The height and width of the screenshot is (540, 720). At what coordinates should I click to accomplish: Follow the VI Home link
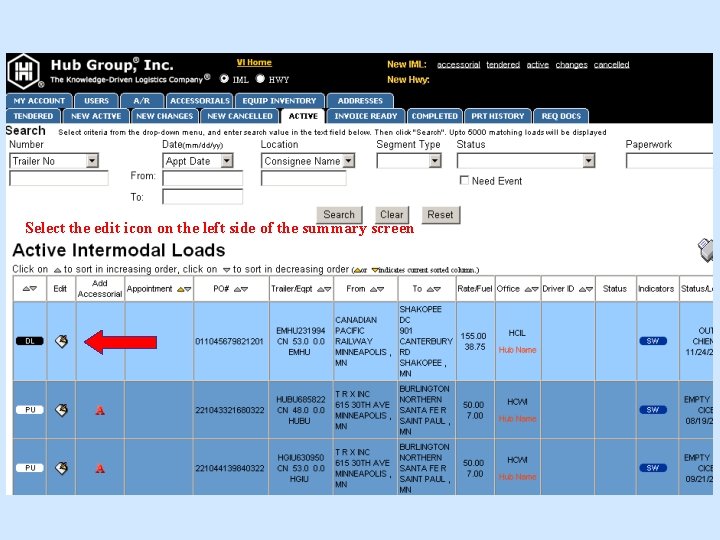click(x=254, y=62)
